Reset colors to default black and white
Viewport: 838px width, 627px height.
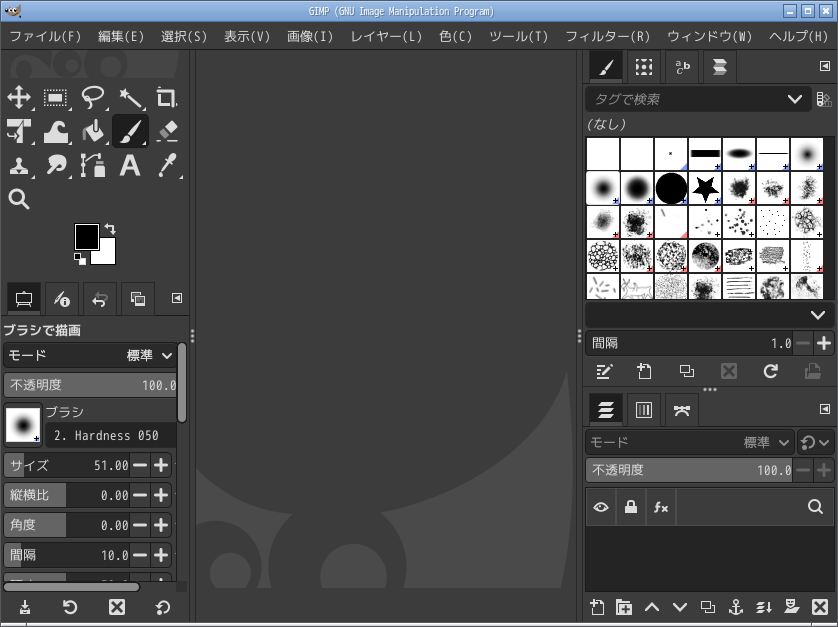[x=80, y=259]
